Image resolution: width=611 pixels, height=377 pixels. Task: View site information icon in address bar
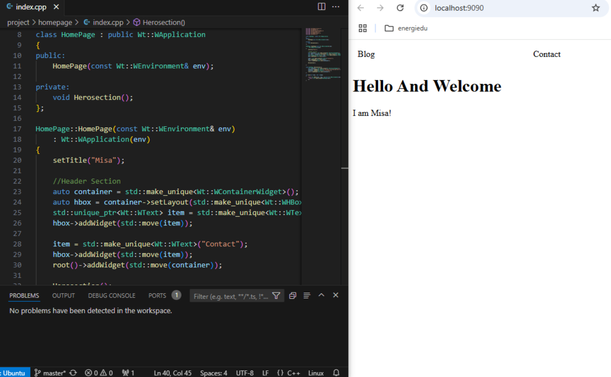point(424,8)
